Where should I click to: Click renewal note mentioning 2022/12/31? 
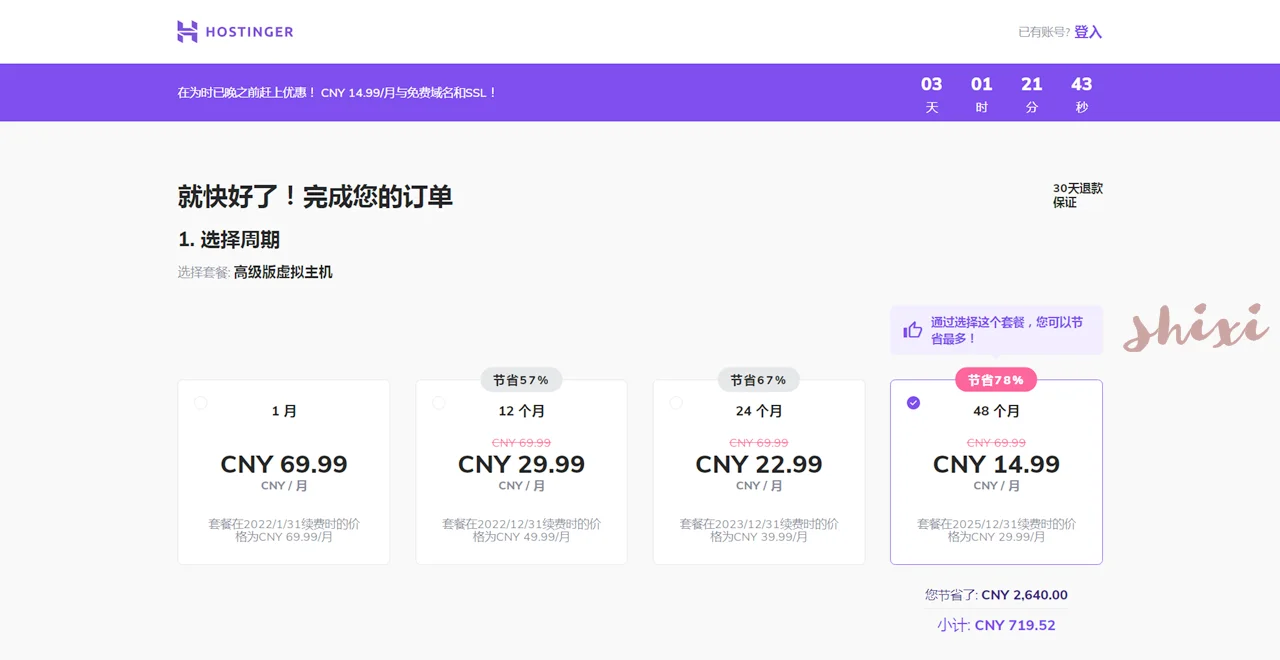[x=521, y=530]
